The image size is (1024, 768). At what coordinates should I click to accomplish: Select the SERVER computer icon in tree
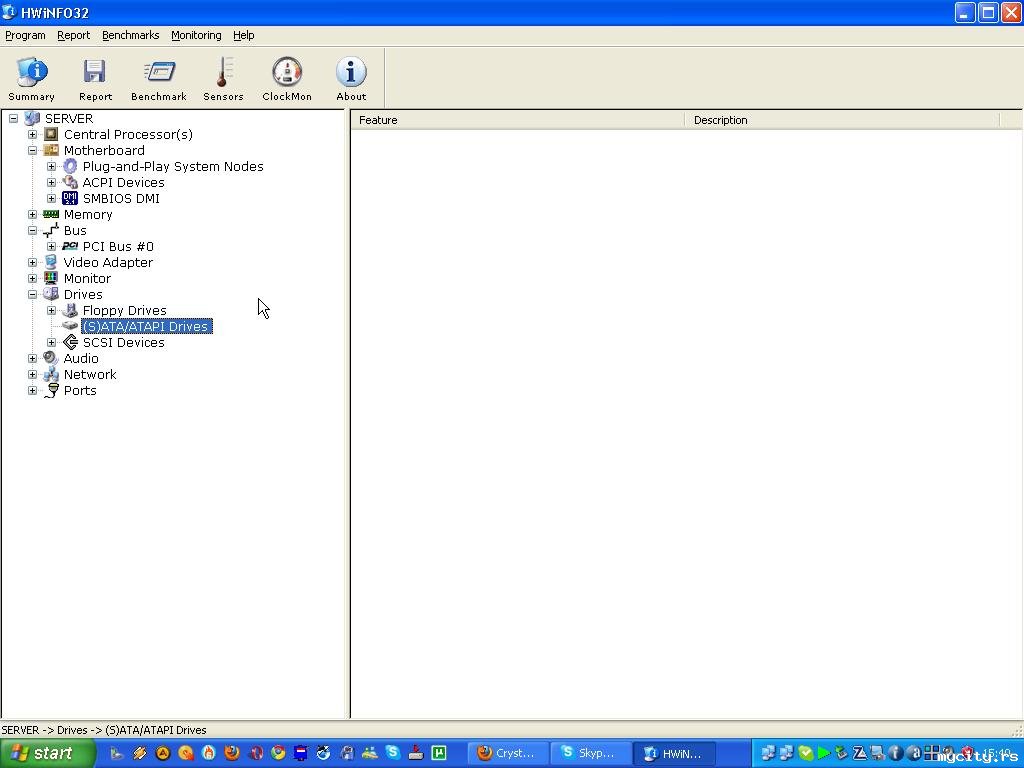coord(32,118)
